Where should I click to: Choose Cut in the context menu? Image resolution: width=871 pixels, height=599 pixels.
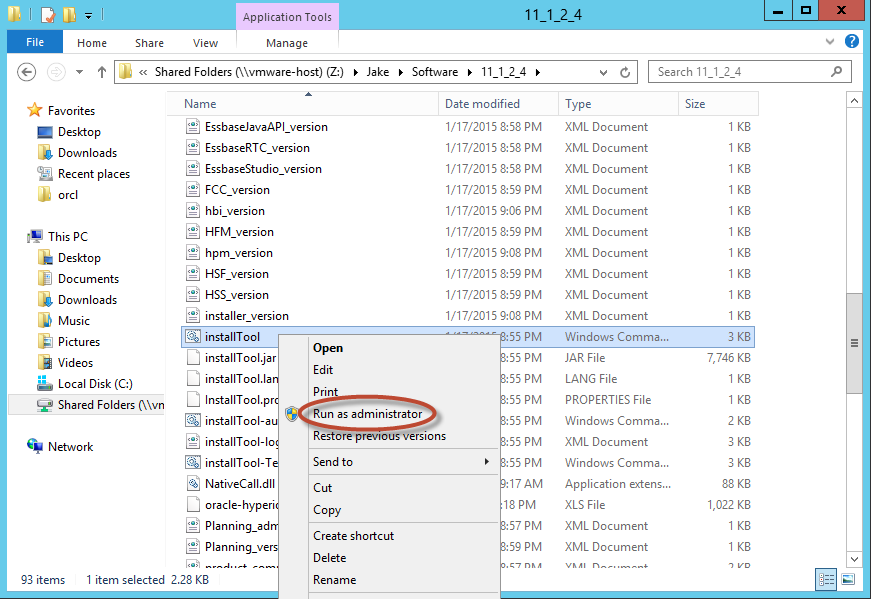(x=322, y=488)
